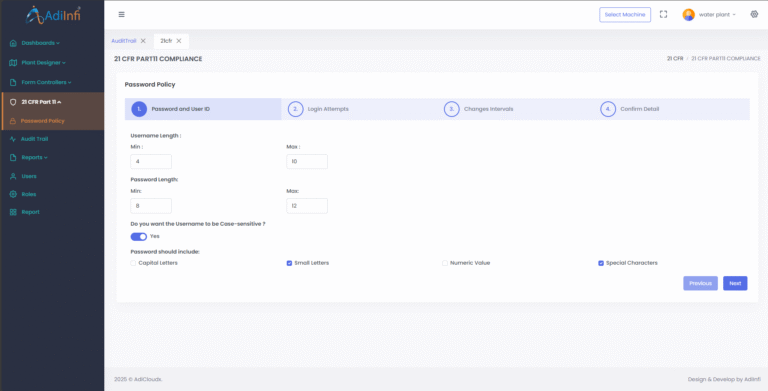Click the Audit Trail activity icon
Screen dimensions: 768x391
pyautogui.click(x=13, y=139)
